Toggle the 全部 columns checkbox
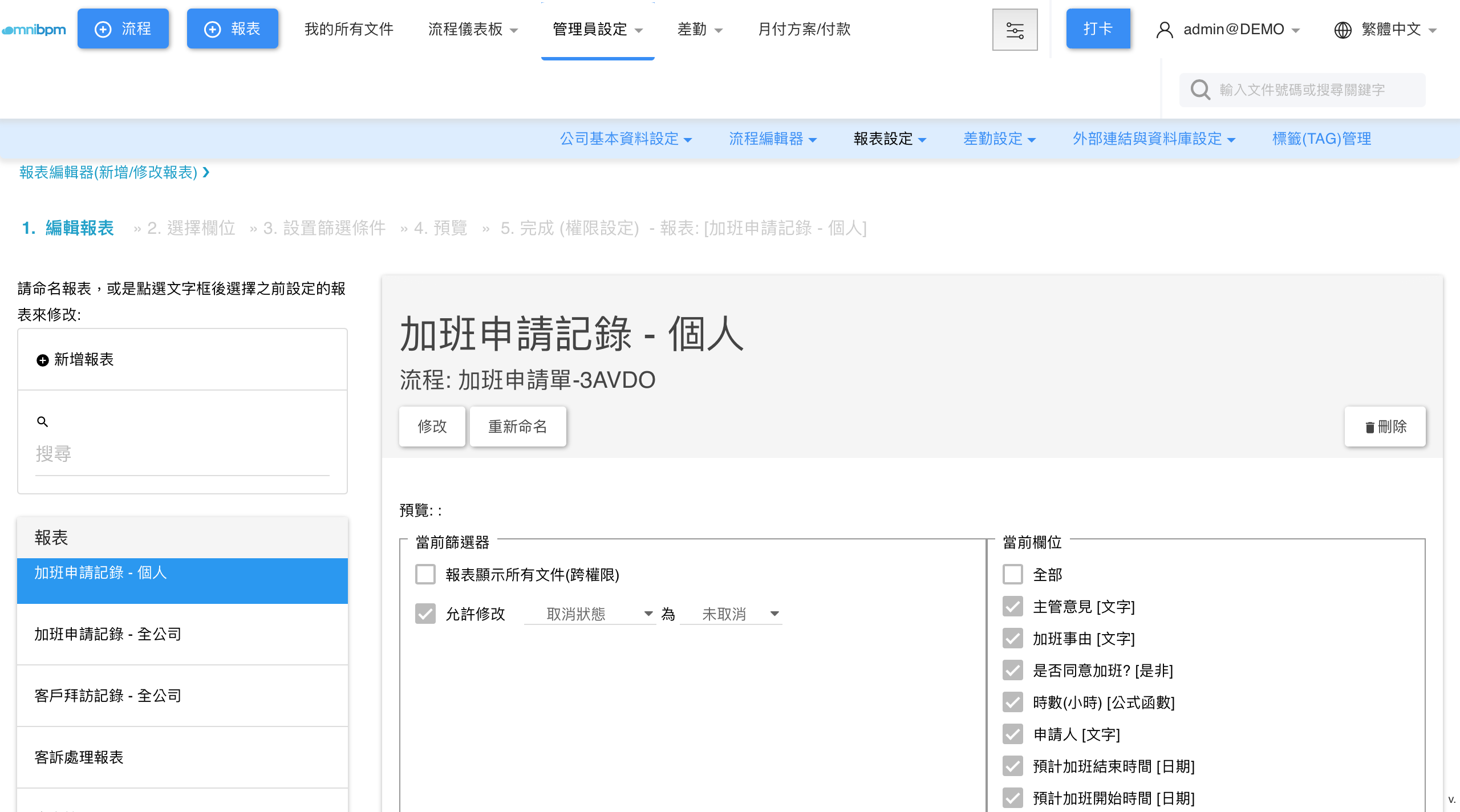 click(1013, 575)
